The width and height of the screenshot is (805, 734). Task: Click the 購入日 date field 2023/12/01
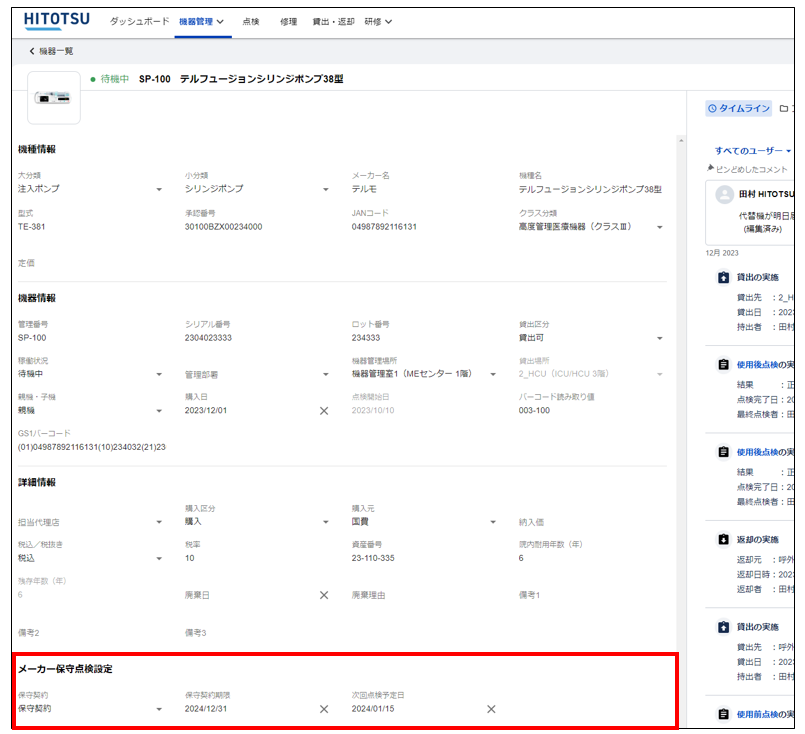[x=250, y=411]
